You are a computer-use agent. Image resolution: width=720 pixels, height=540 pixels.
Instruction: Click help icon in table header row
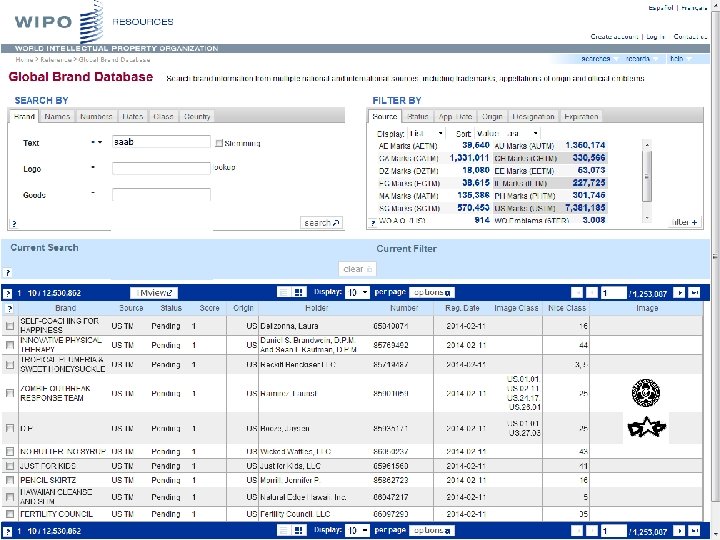[10, 309]
